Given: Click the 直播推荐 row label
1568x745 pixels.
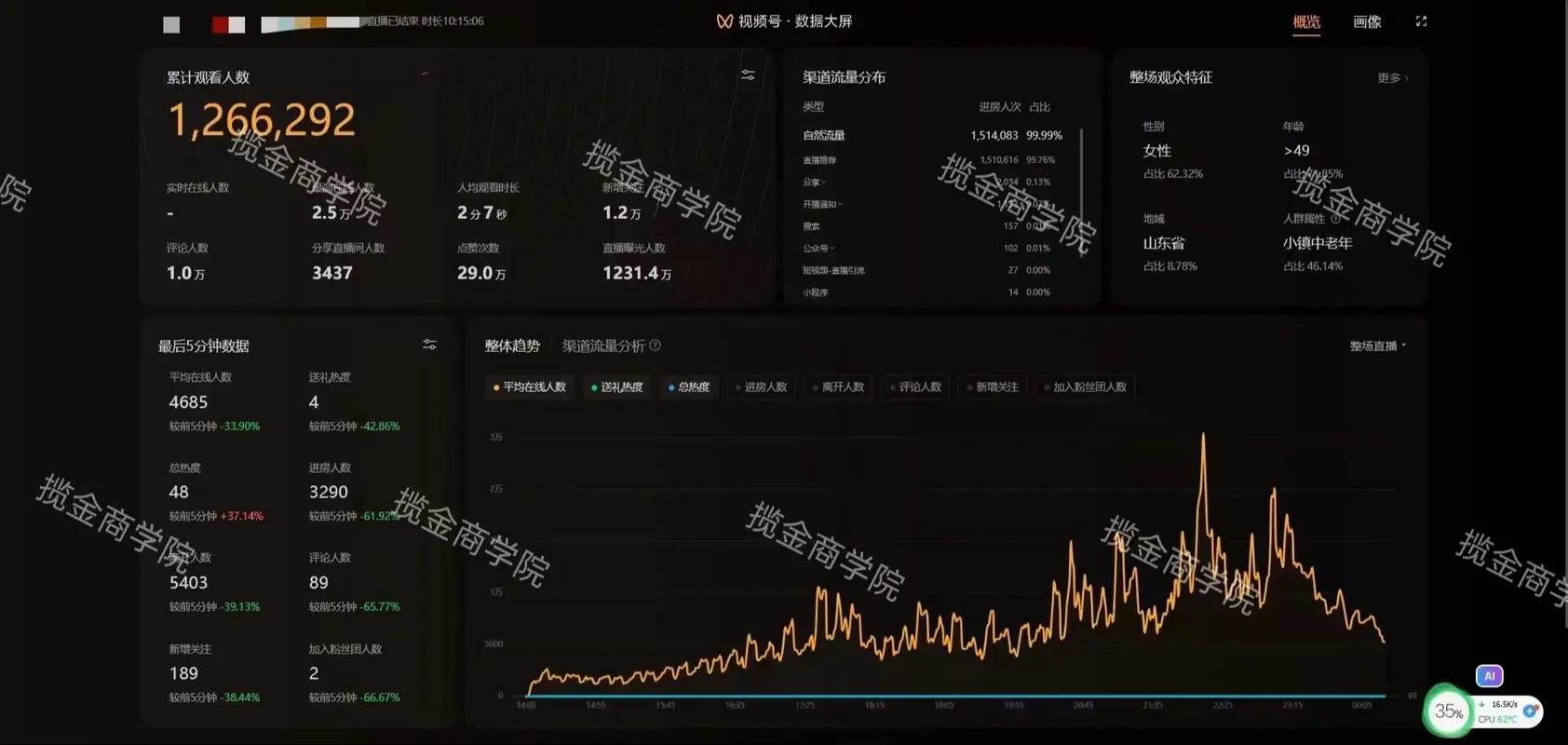Looking at the screenshot, I should 819,160.
